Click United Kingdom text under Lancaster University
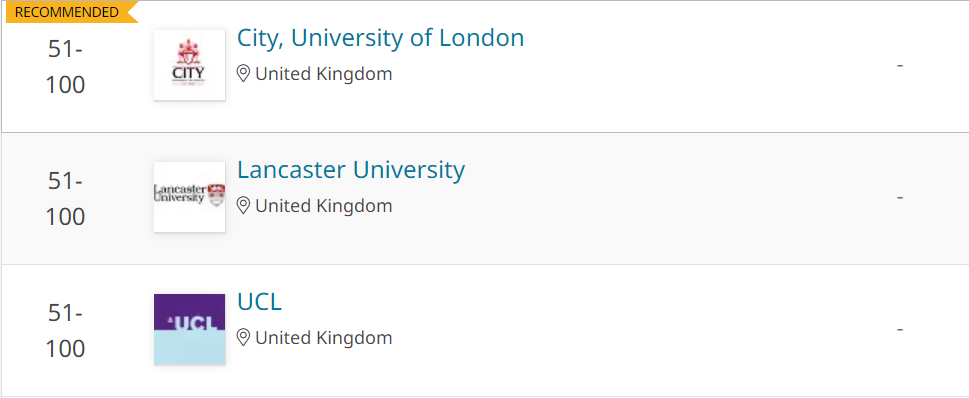Image resolution: width=969 pixels, height=398 pixels. pos(324,206)
